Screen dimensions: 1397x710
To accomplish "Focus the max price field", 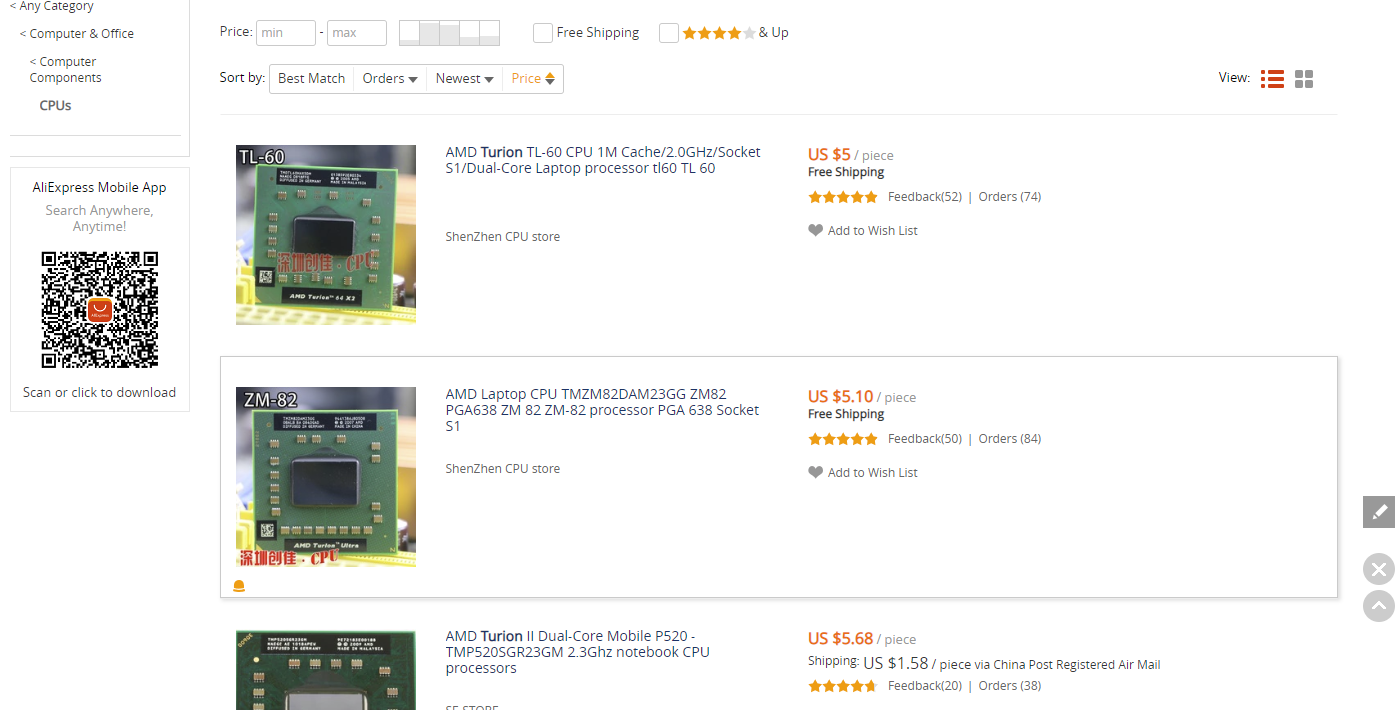I will point(357,33).
